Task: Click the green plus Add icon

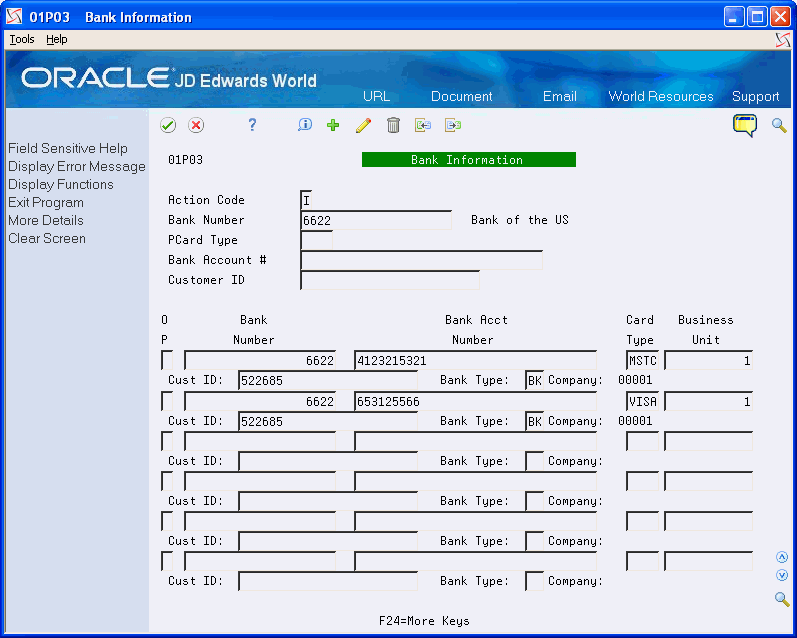Action: tap(333, 125)
